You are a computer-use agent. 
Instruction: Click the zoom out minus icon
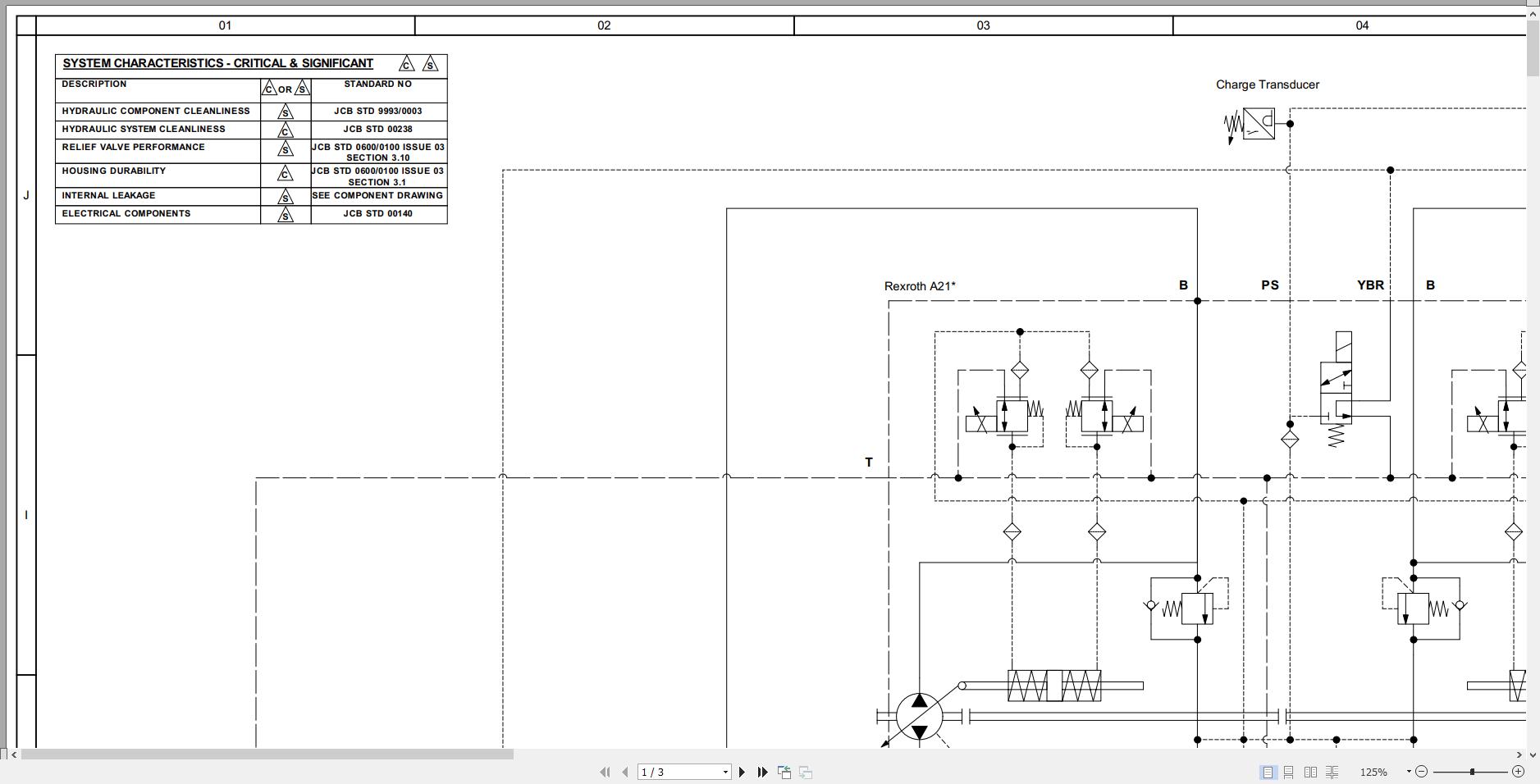[1422, 772]
